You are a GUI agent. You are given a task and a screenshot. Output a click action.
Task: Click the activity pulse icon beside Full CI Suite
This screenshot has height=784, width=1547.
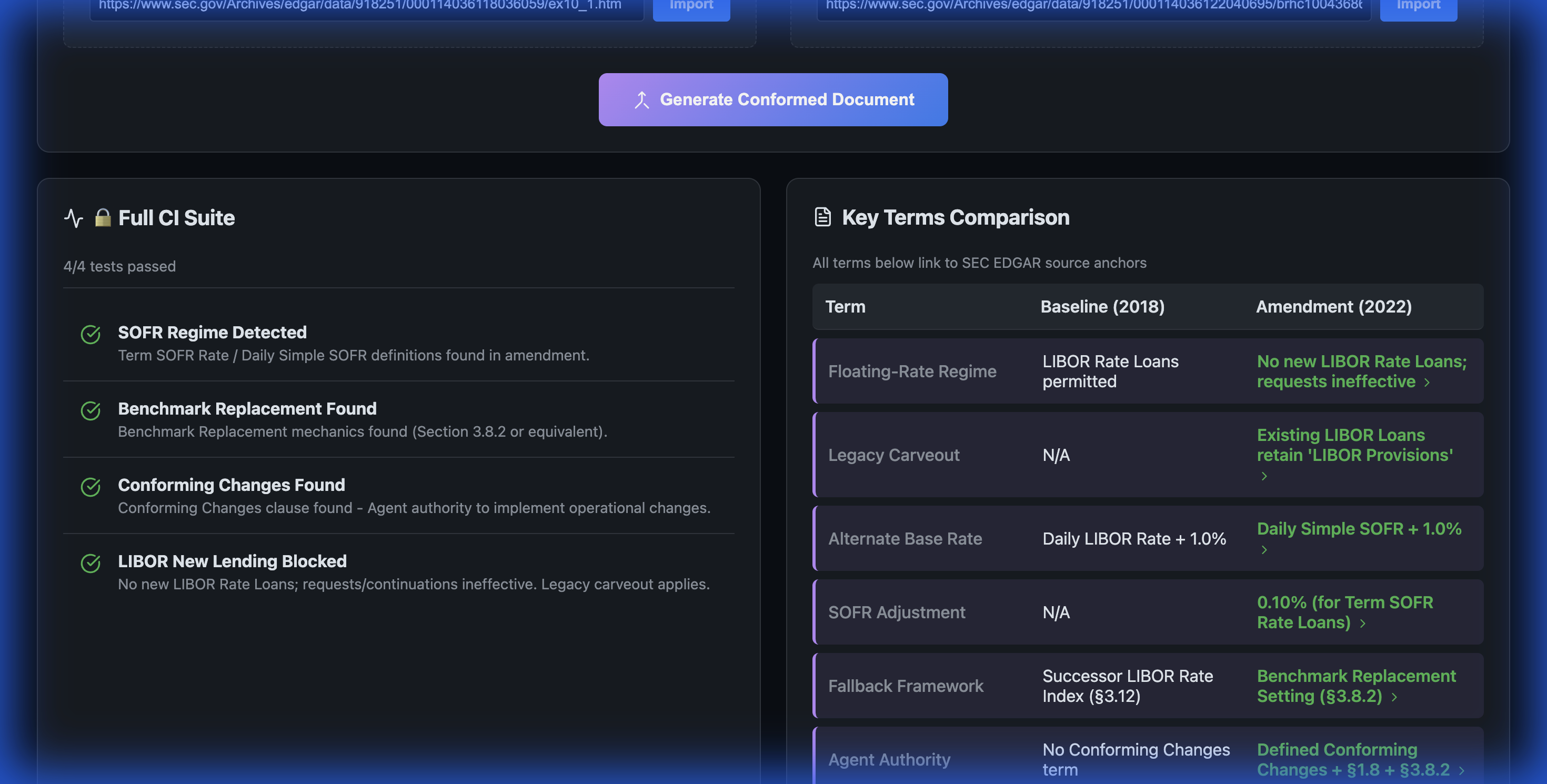[73, 218]
